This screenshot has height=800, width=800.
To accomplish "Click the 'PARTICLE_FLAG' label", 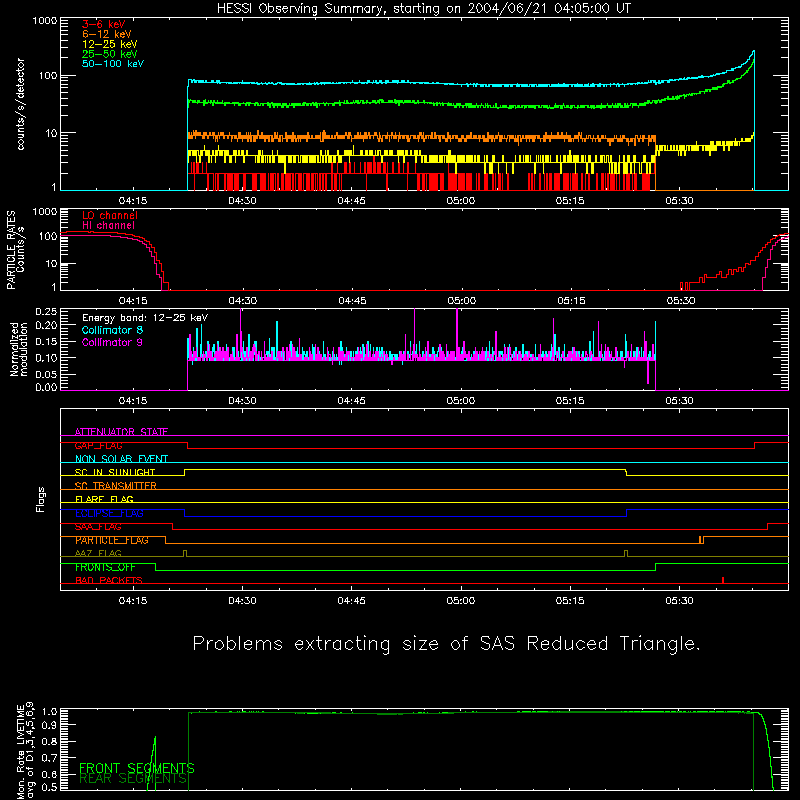I will [x=112, y=540].
